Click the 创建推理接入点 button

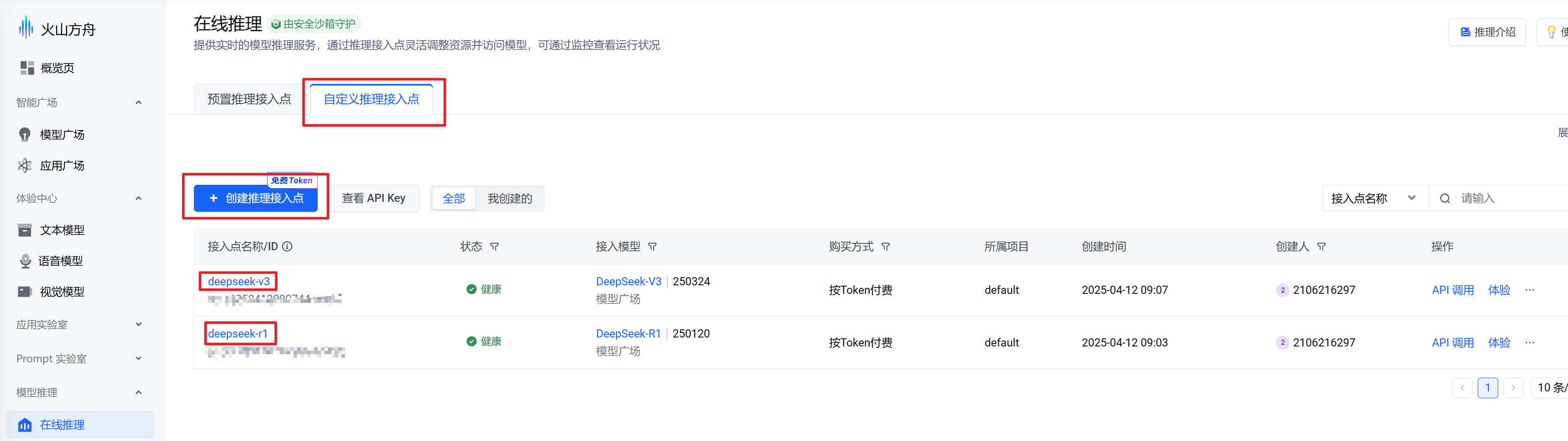(256, 198)
